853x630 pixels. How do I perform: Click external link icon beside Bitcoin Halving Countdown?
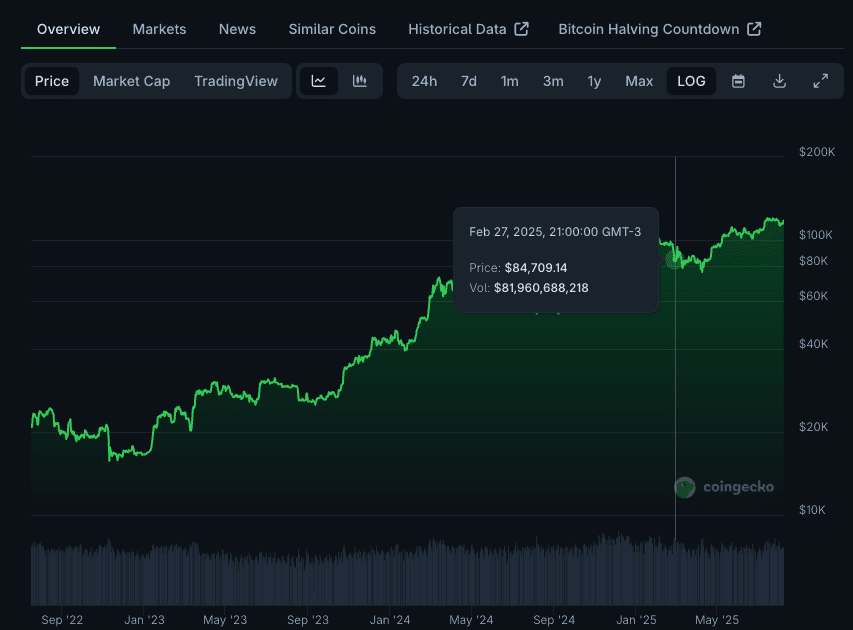click(x=754, y=29)
